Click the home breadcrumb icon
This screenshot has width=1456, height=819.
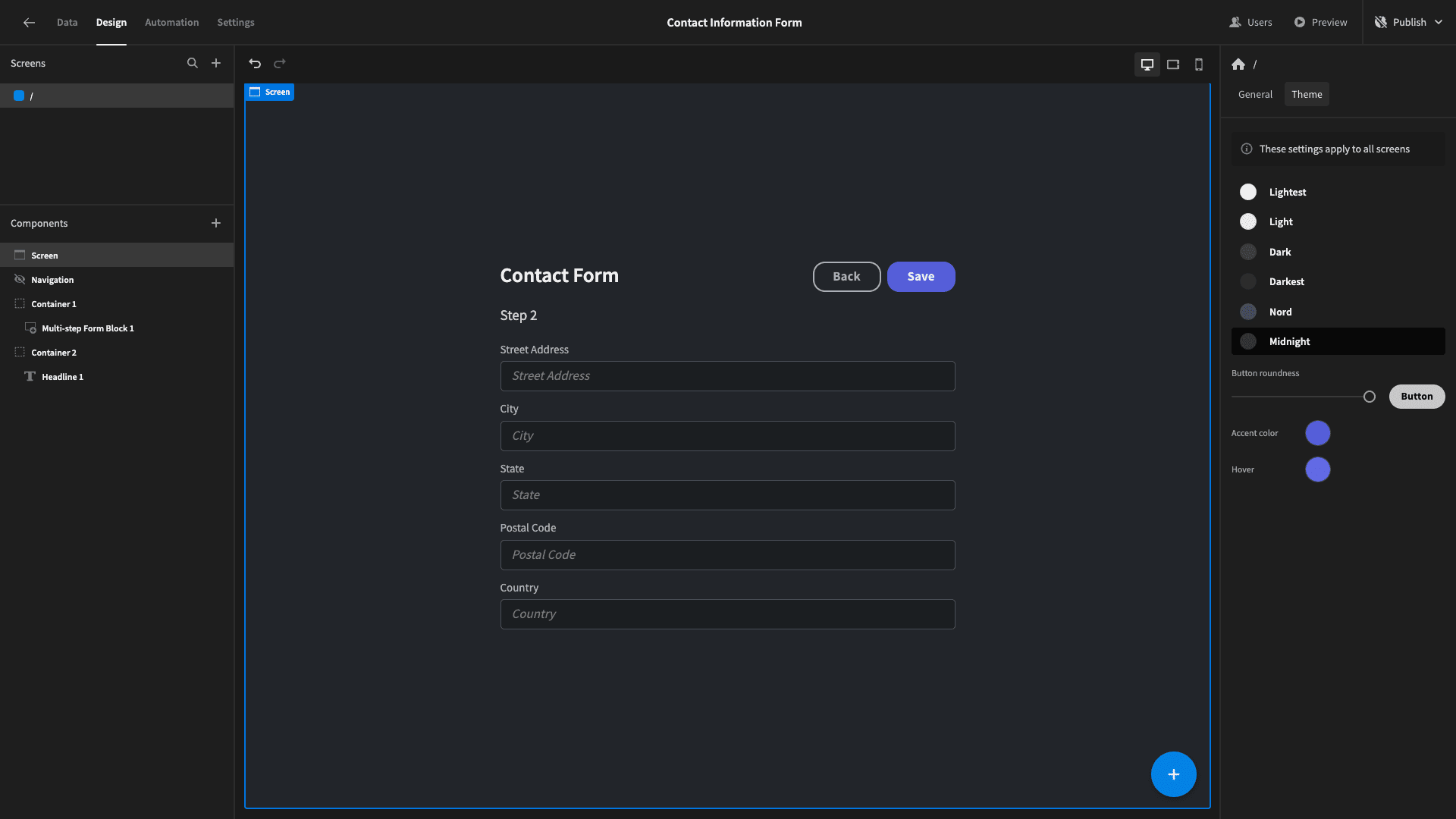[x=1238, y=64]
